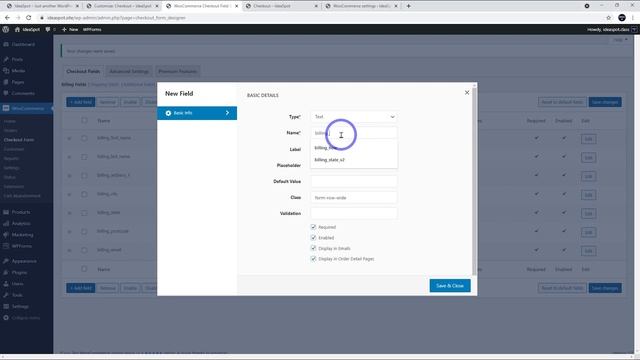Select the Basic Info section tab

click(197, 113)
